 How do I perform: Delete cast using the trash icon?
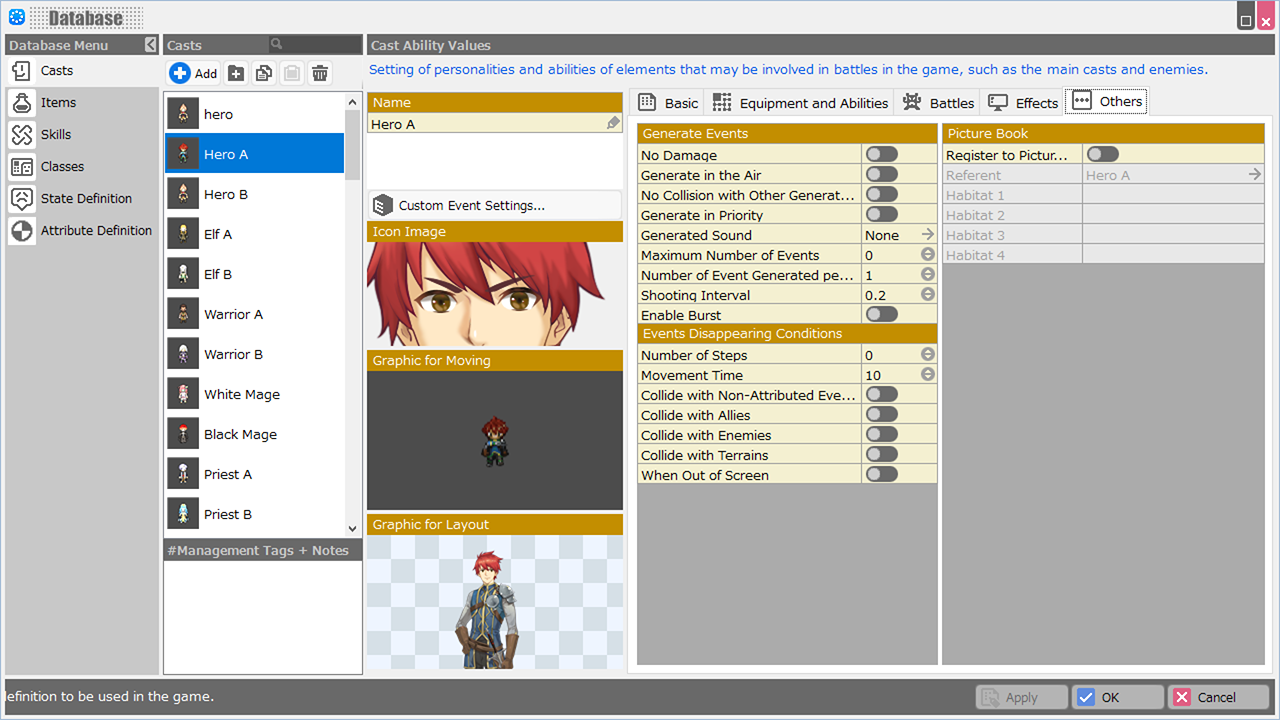[x=320, y=73]
